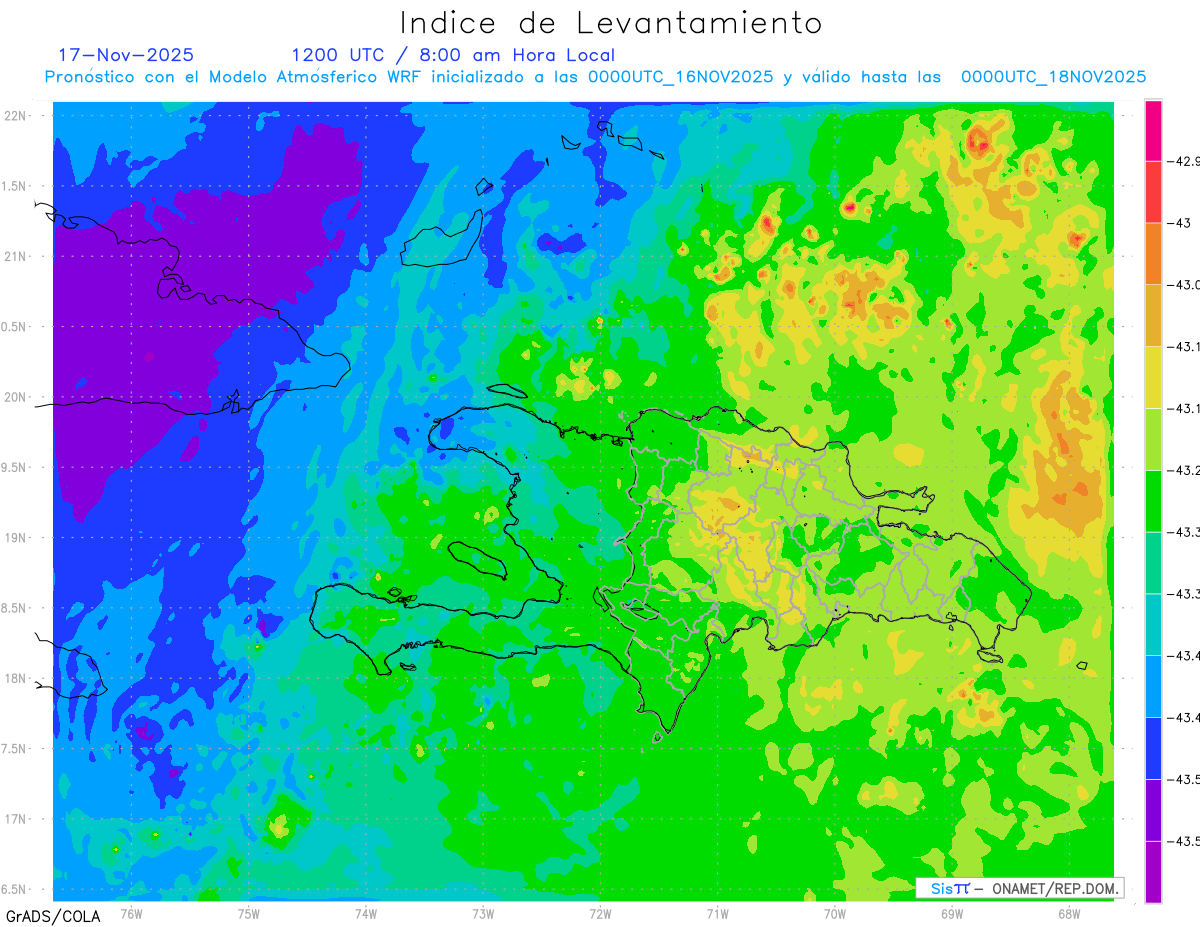This screenshot has height=927, width=1200.
Task: Click the '18N' latitude label
Action: click(17, 678)
